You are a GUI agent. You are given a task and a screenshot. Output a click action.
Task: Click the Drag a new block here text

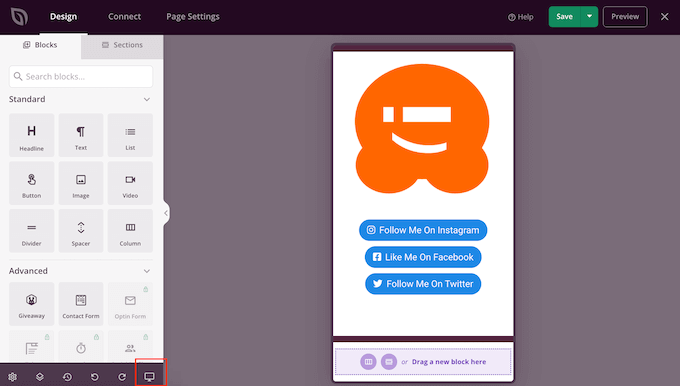pos(449,362)
